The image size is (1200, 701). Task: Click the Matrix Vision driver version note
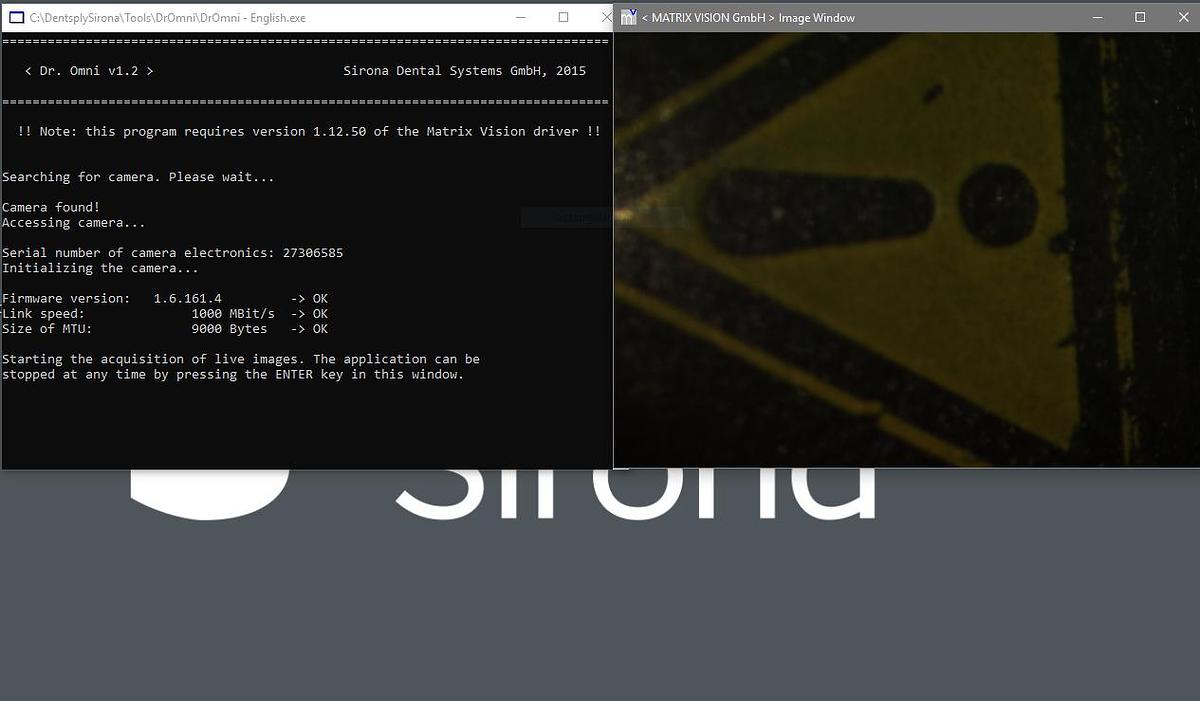[309, 132]
